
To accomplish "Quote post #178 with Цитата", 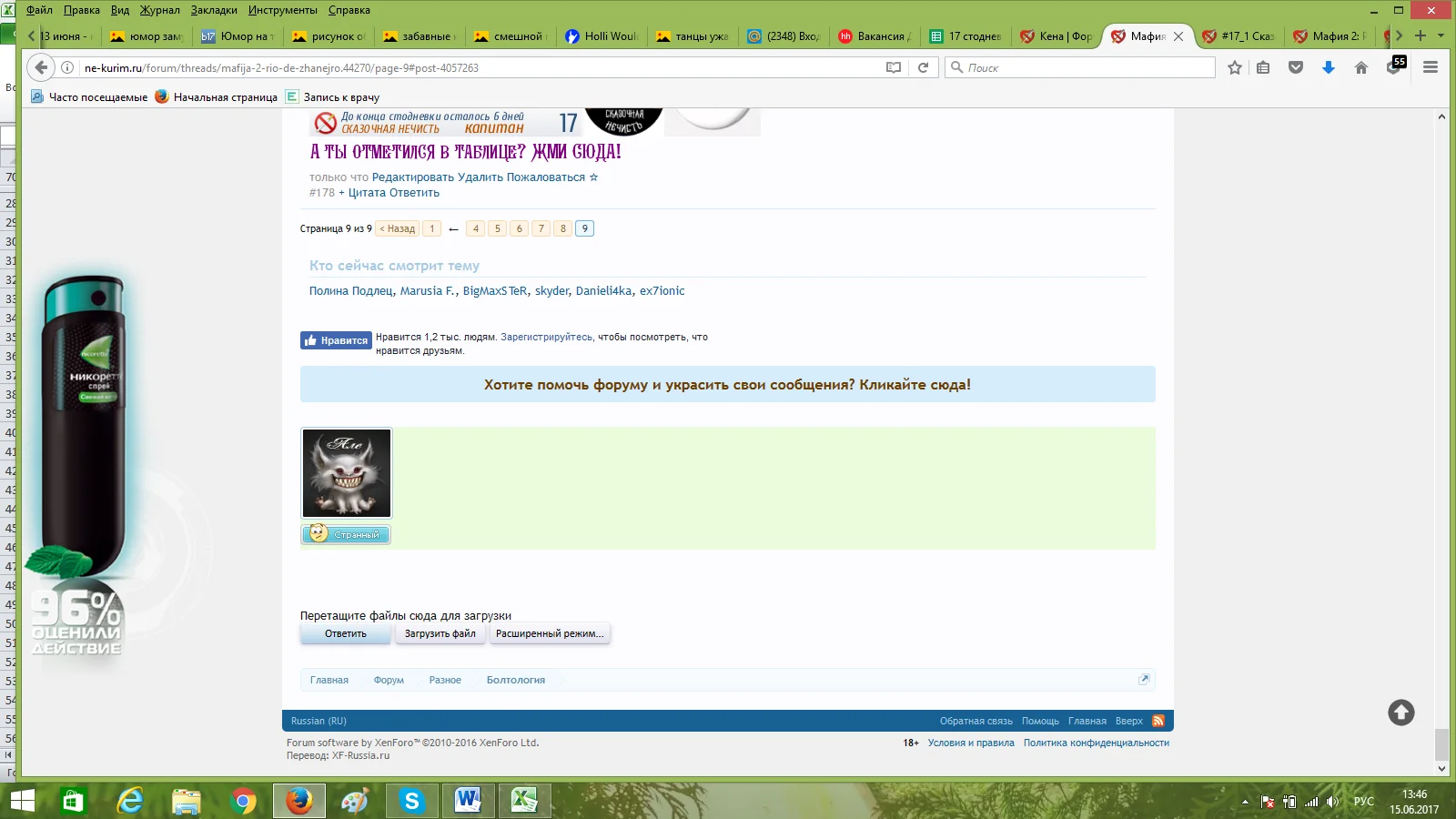I will [x=368, y=193].
